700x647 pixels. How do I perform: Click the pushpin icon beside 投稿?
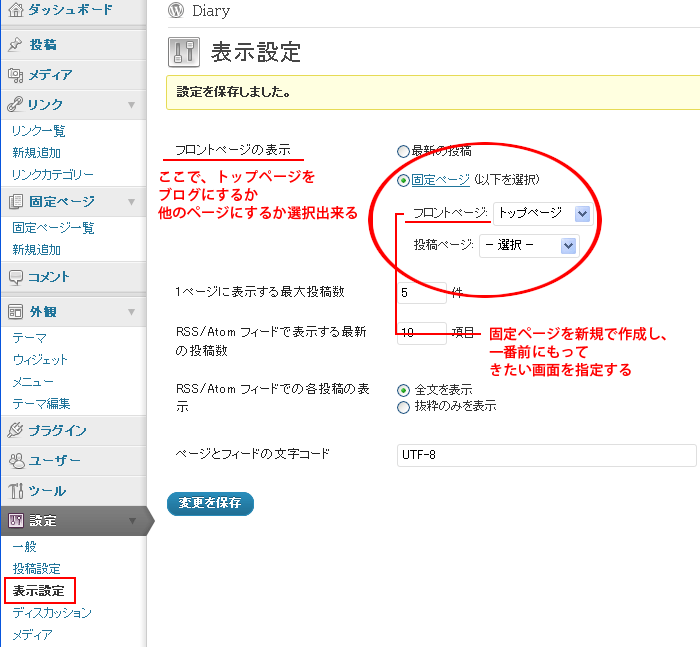15,45
